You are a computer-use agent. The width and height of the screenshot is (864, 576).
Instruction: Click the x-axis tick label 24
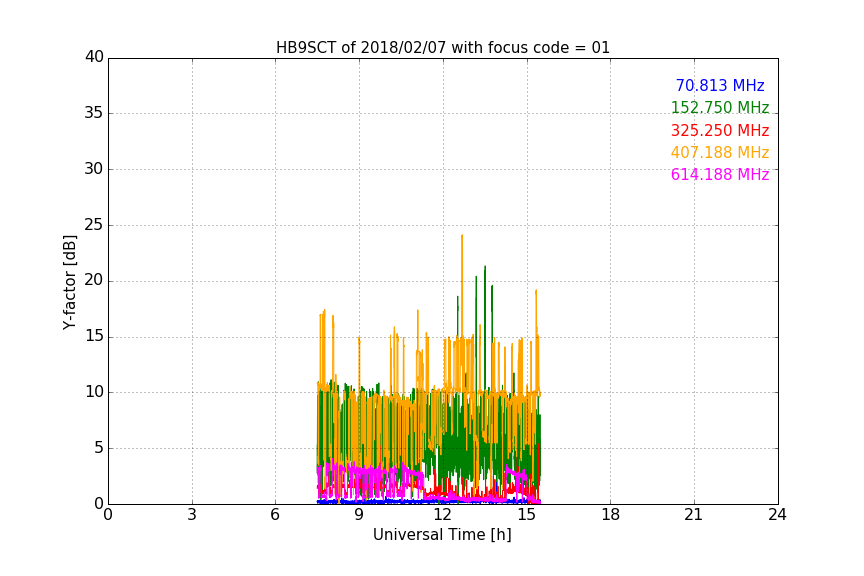777,515
